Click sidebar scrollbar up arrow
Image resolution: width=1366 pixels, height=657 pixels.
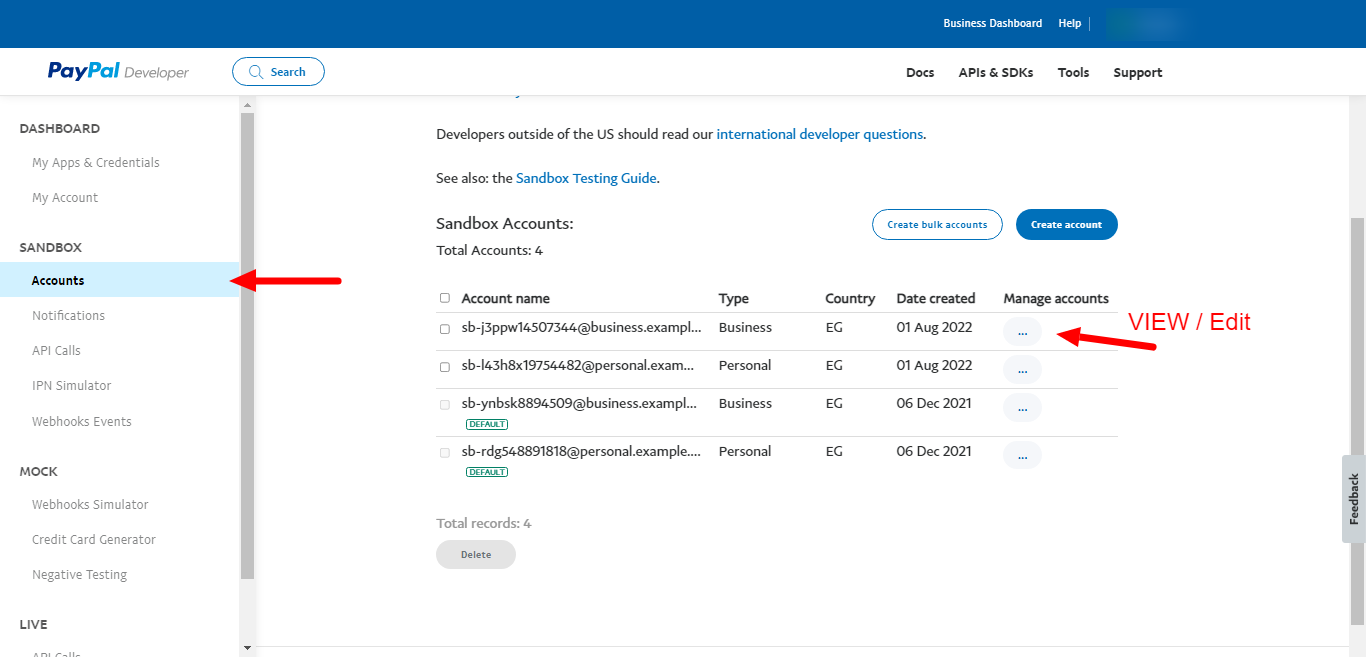point(247,104)
